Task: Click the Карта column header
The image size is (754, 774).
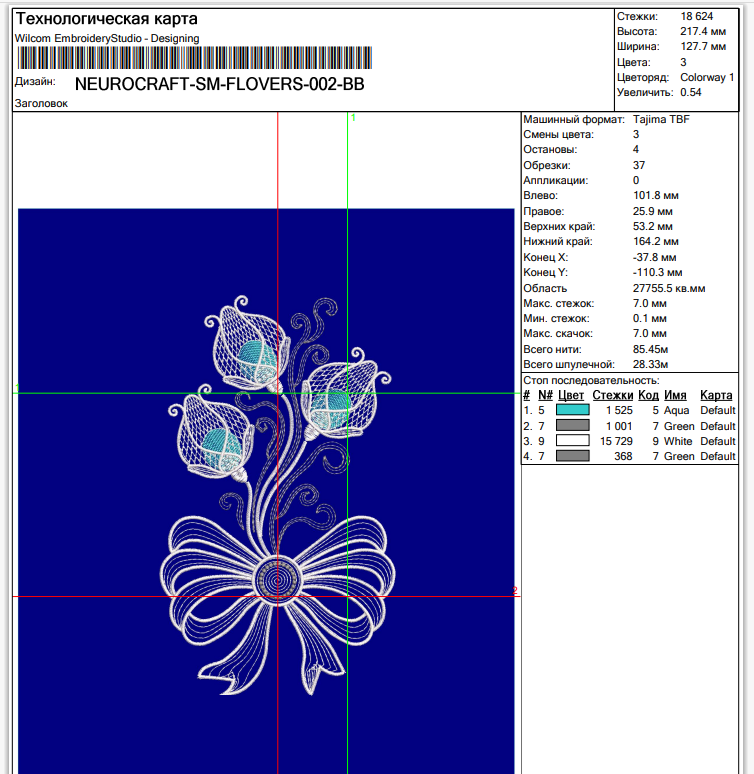Action: [x=716, y=395]
